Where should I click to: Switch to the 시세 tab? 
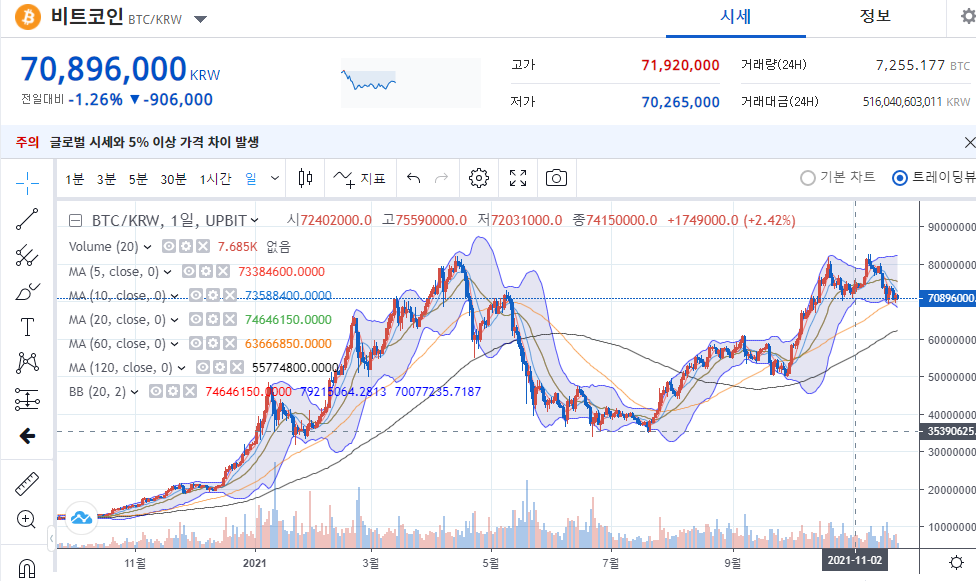tap(736, 17)
